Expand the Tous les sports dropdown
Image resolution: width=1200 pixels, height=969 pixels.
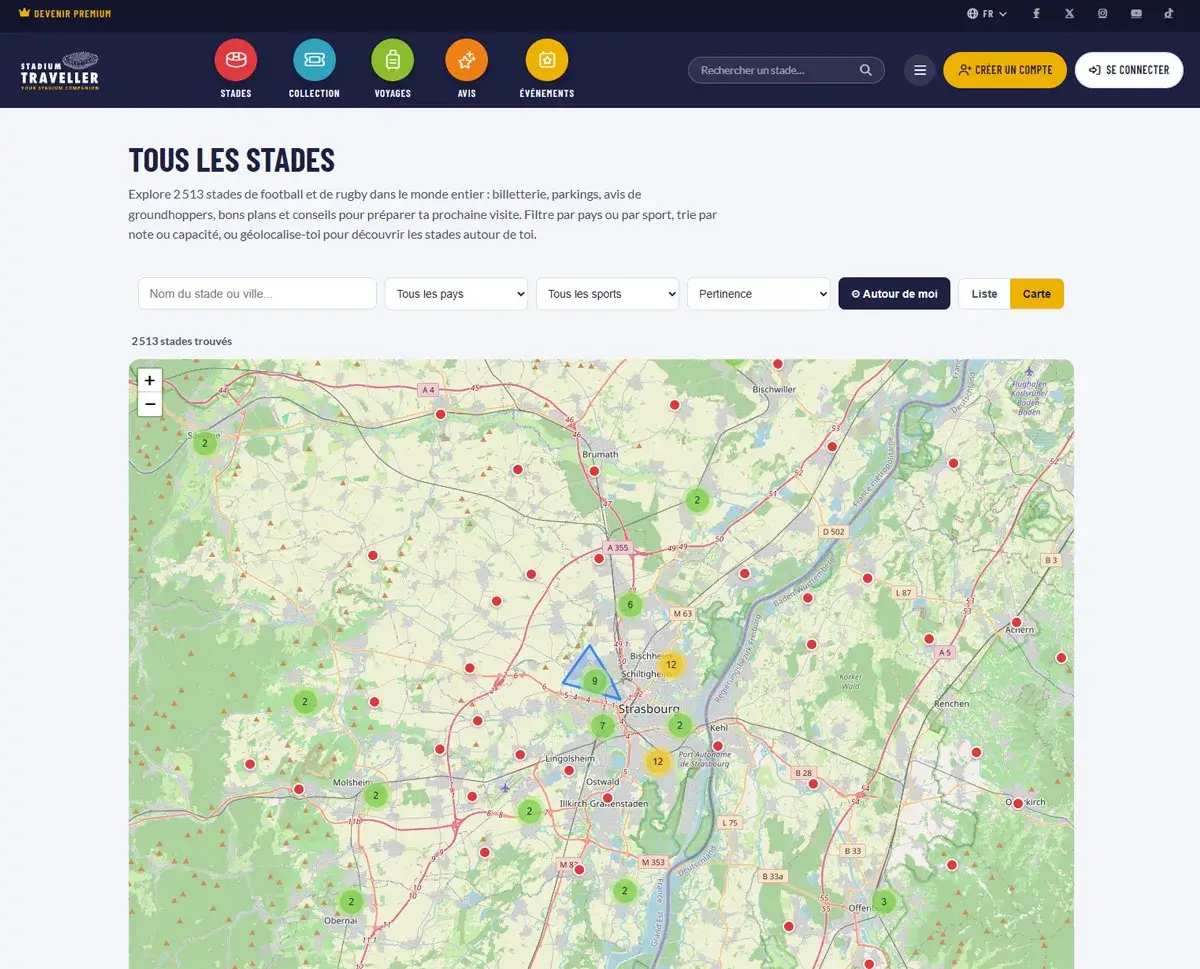[x=607, y=294]
